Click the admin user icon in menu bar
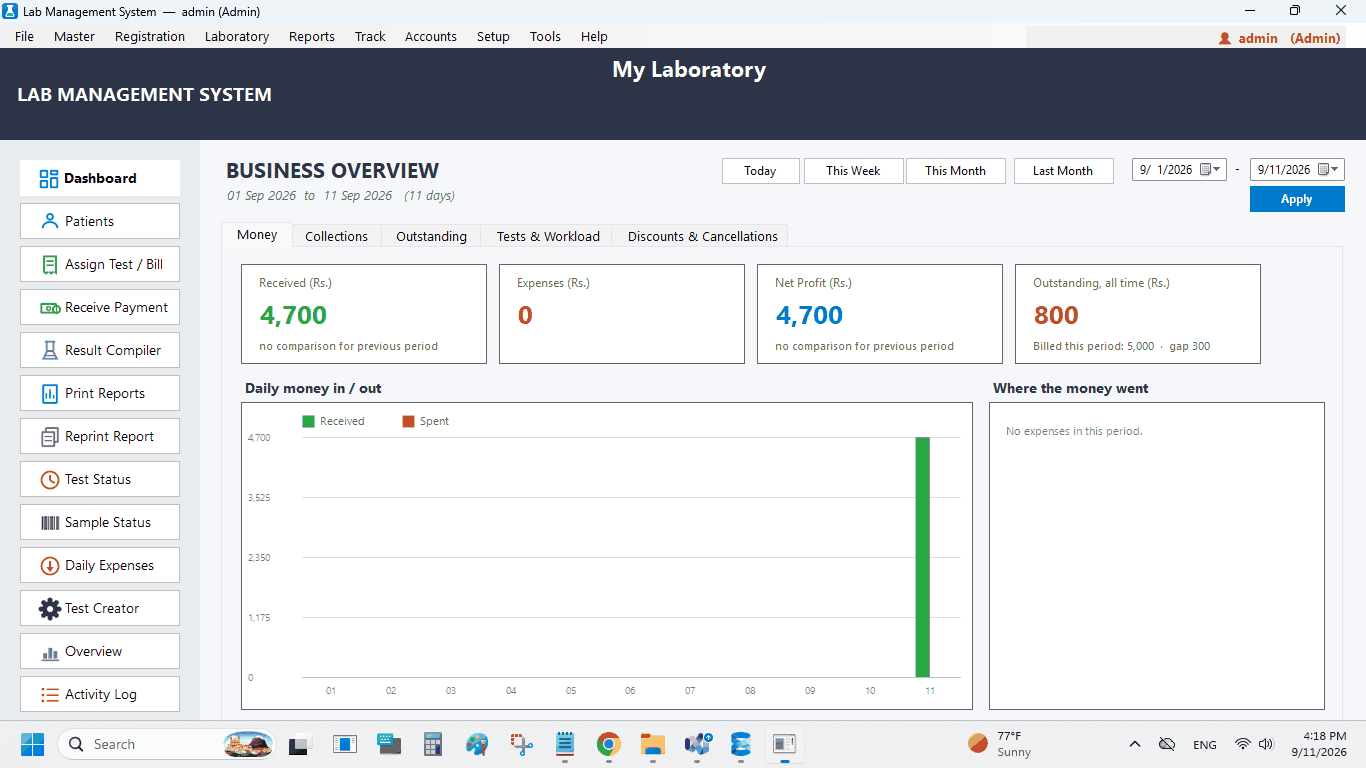 pos(1225,38)
